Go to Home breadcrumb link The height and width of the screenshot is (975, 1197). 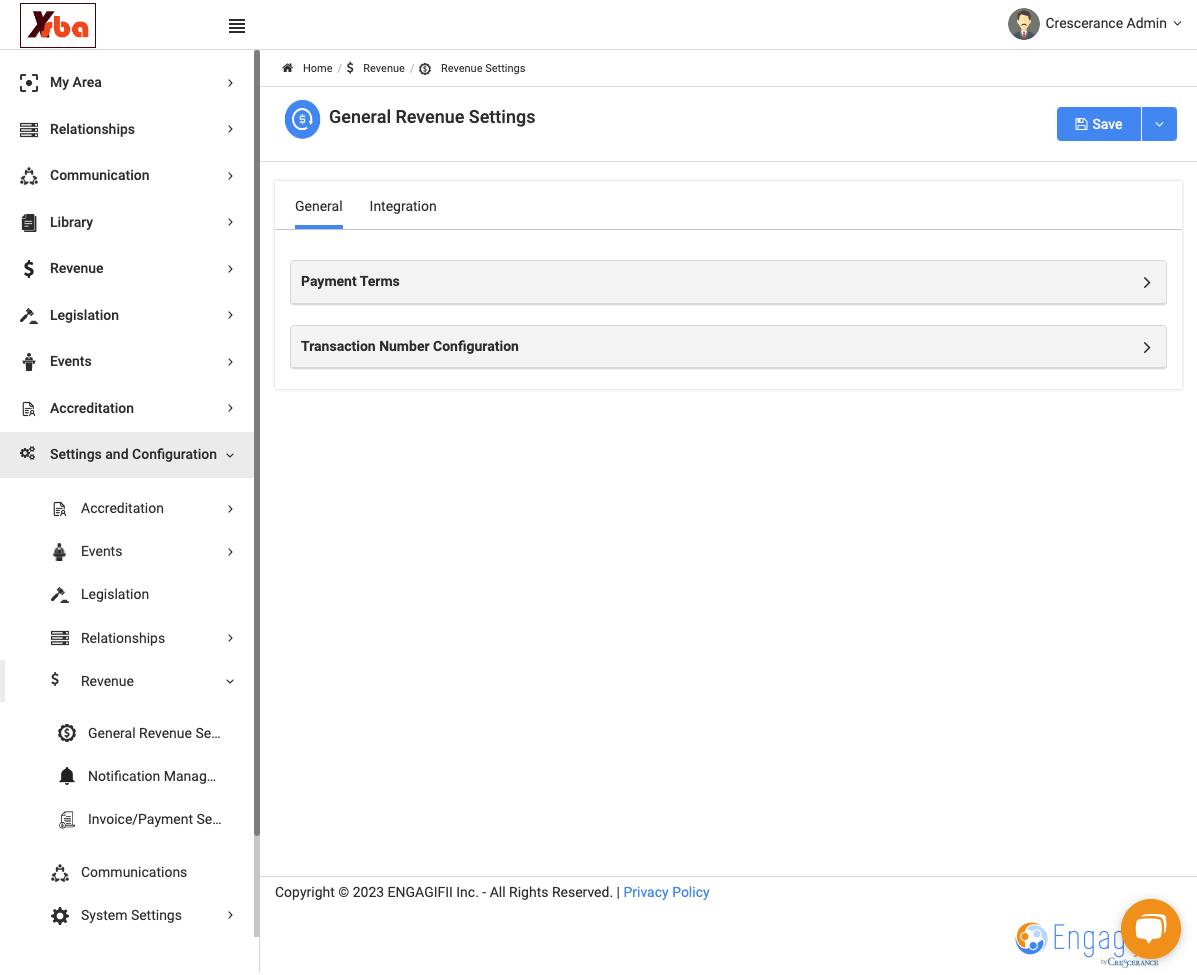click(318, 68)
